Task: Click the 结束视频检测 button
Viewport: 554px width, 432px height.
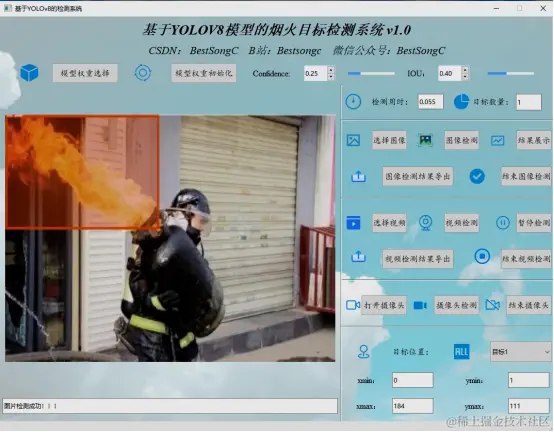Action: [x=526, y=259]
